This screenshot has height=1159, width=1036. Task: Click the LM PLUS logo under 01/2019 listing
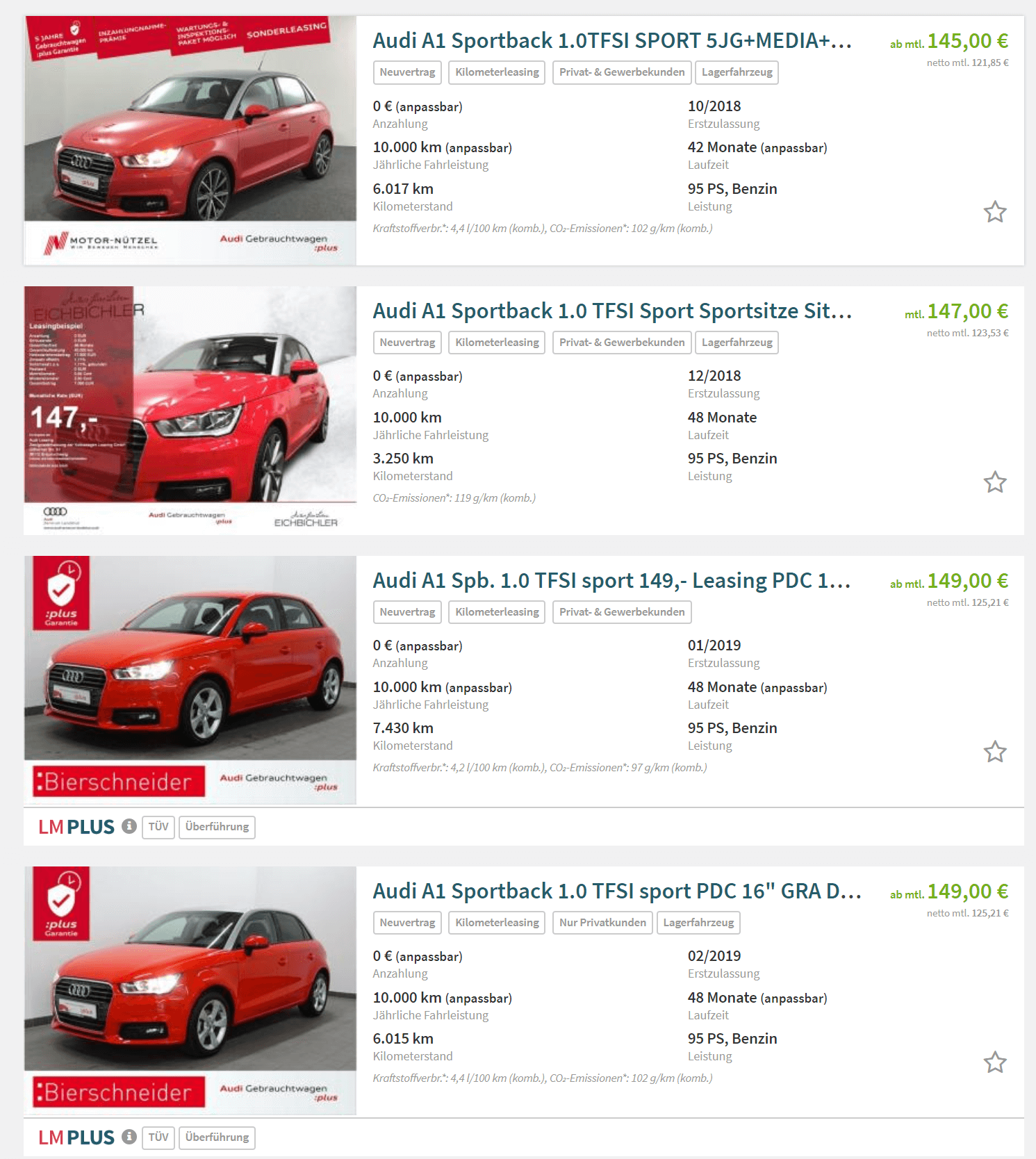click(x=76, y=827)
